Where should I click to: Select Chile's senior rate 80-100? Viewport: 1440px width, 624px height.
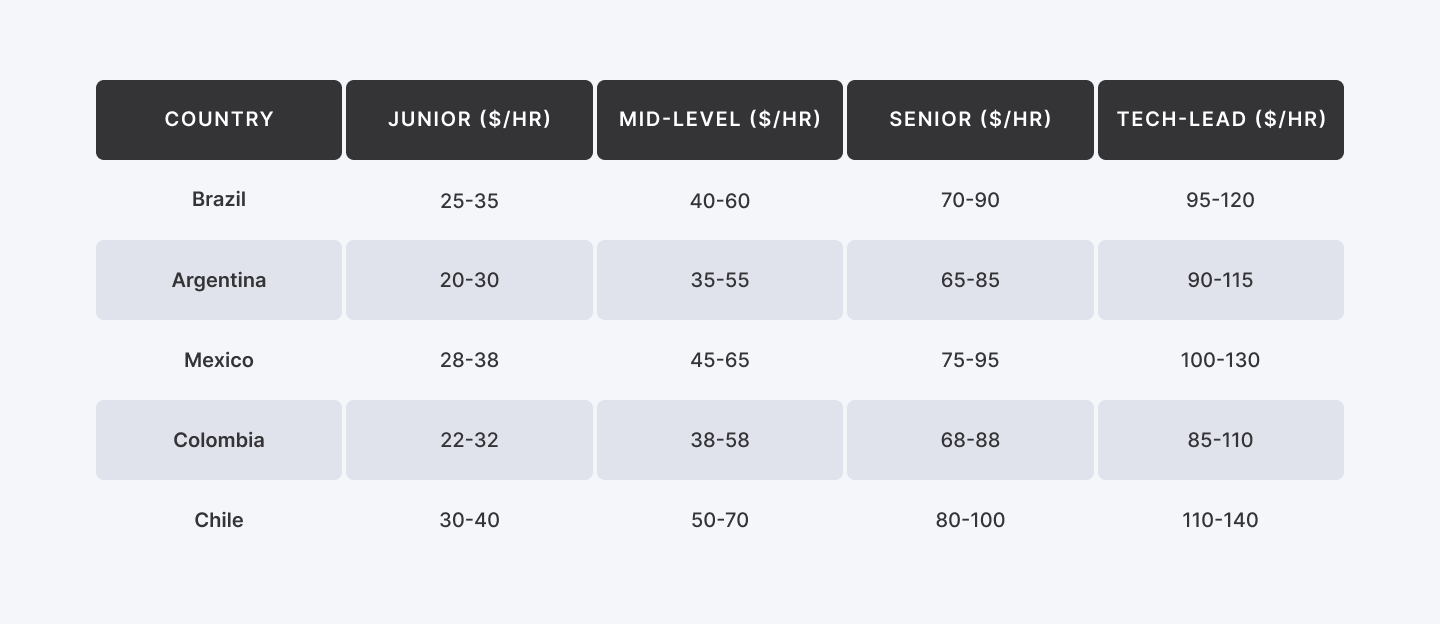970,520
